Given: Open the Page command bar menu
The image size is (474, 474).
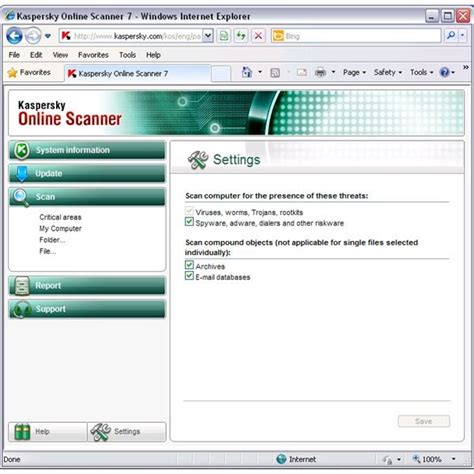Looking at the screenshot, I should point(354,72).
